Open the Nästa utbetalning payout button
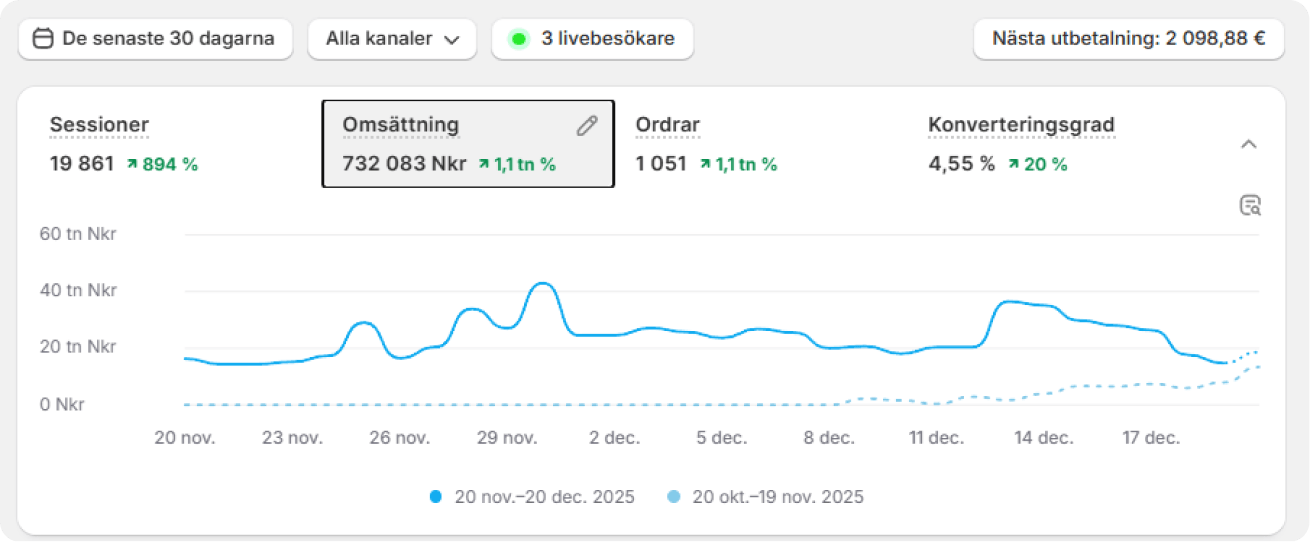The image size is (1310, 542). pos(1128,39)
